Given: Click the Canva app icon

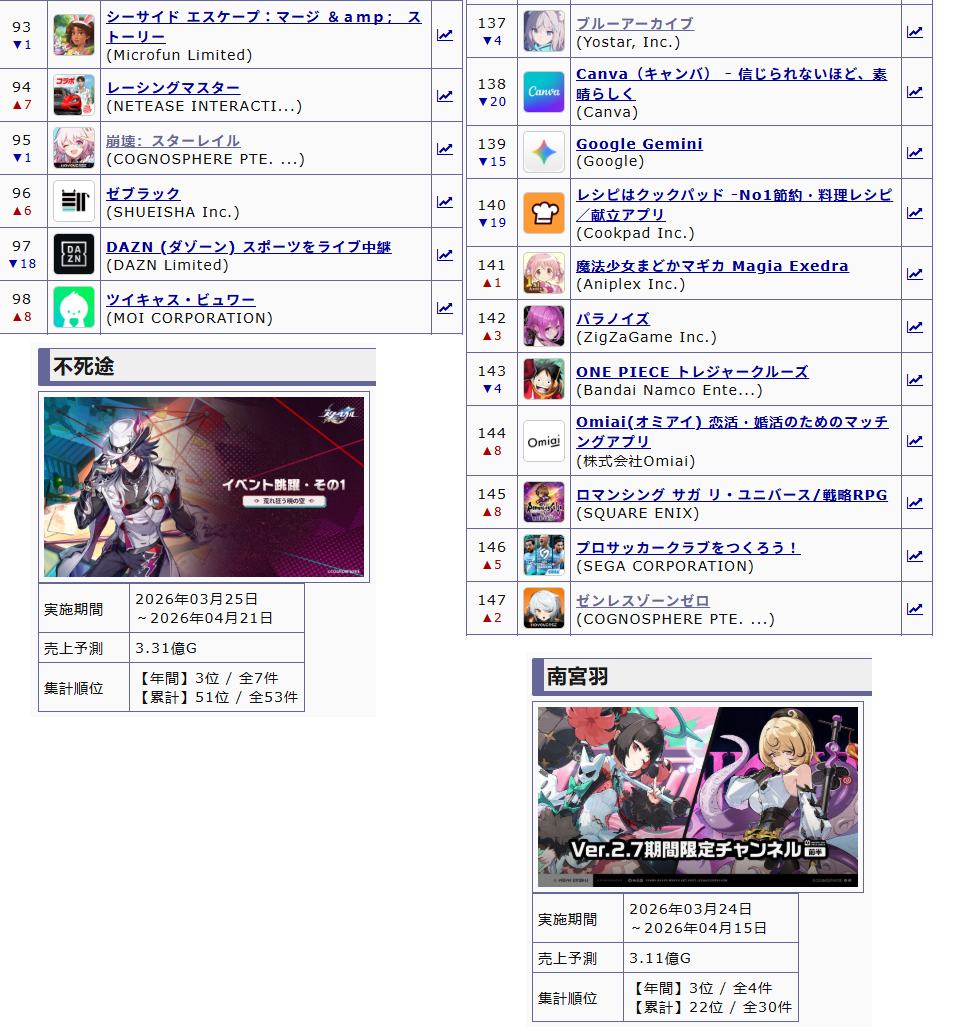Looking at the screenshot, I should coord(543,92).
